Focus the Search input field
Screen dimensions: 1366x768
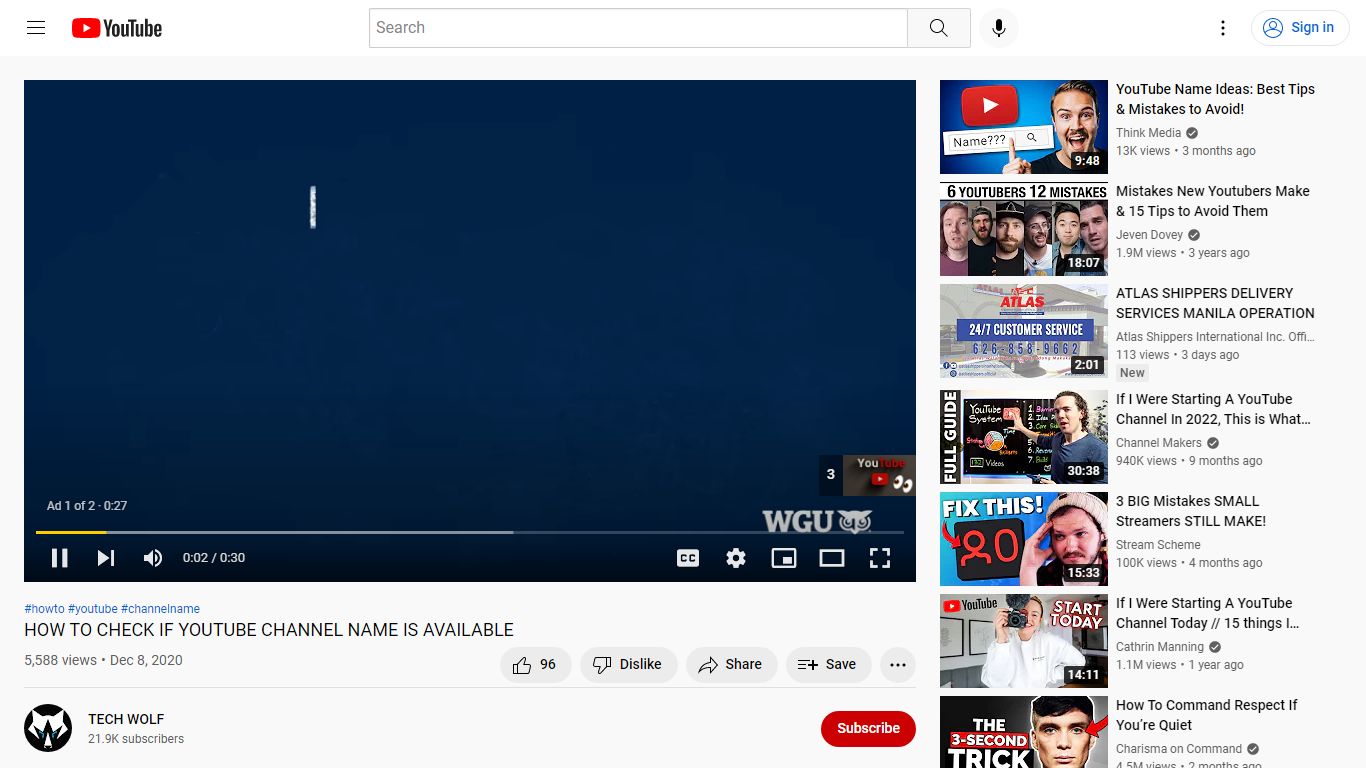pyautogui.click(x=638, y=28)
